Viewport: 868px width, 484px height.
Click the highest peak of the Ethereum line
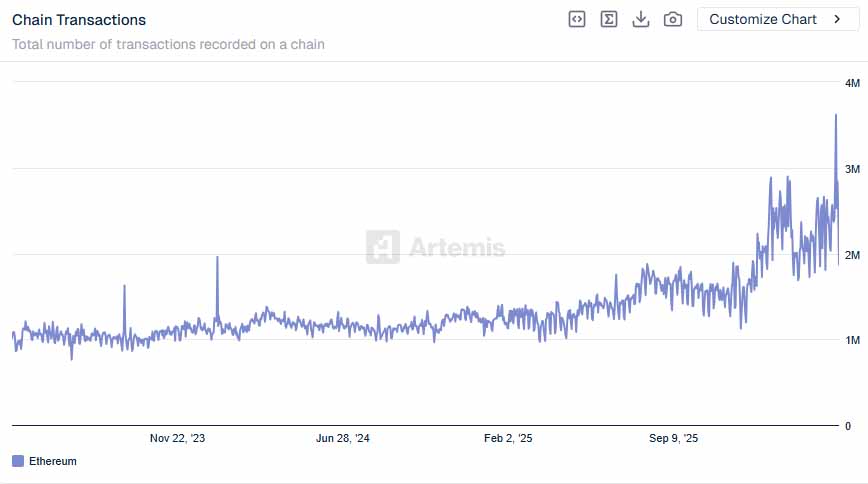click(x=836, y=115)
